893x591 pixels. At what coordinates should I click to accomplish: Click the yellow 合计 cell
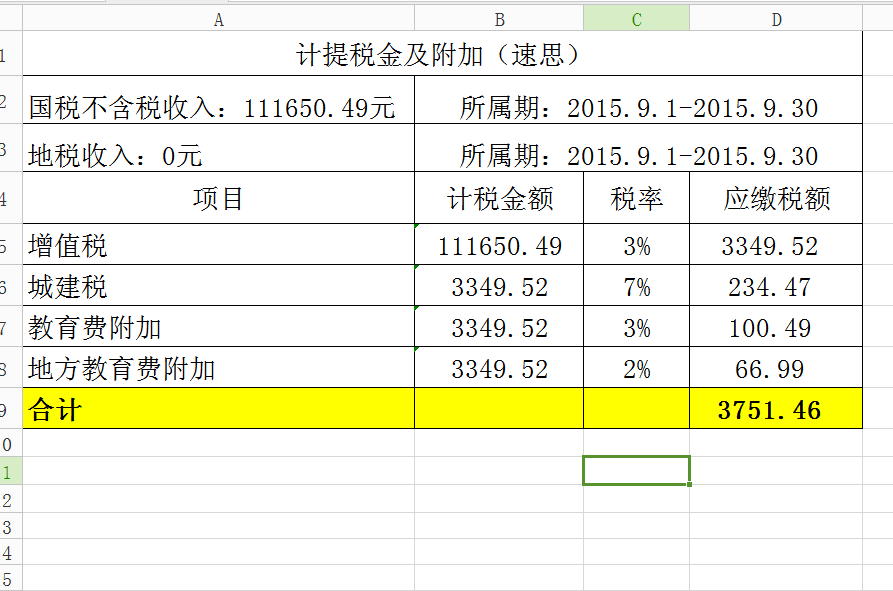coord(218,409)
